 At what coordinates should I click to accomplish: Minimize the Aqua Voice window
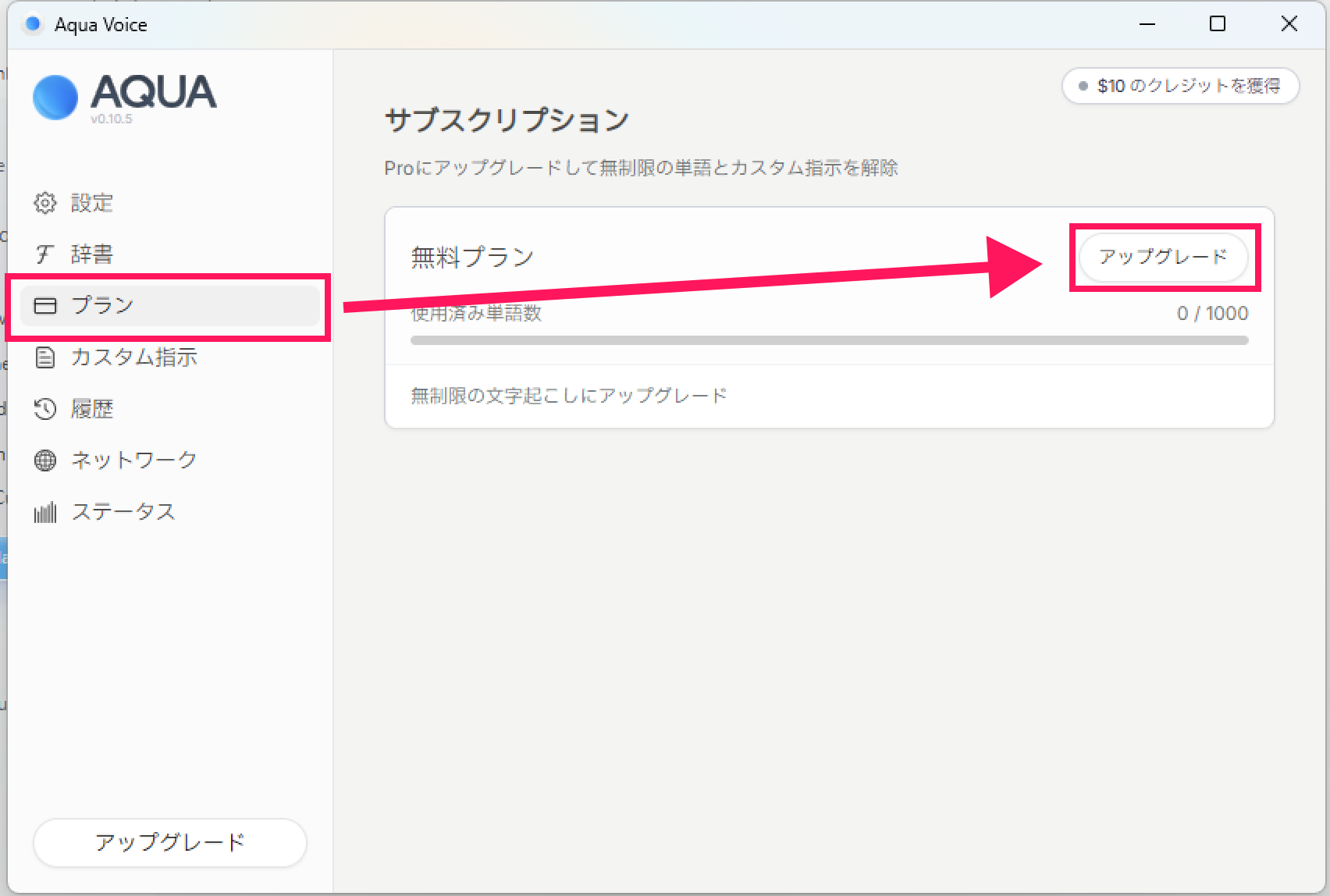[1147, 24]
